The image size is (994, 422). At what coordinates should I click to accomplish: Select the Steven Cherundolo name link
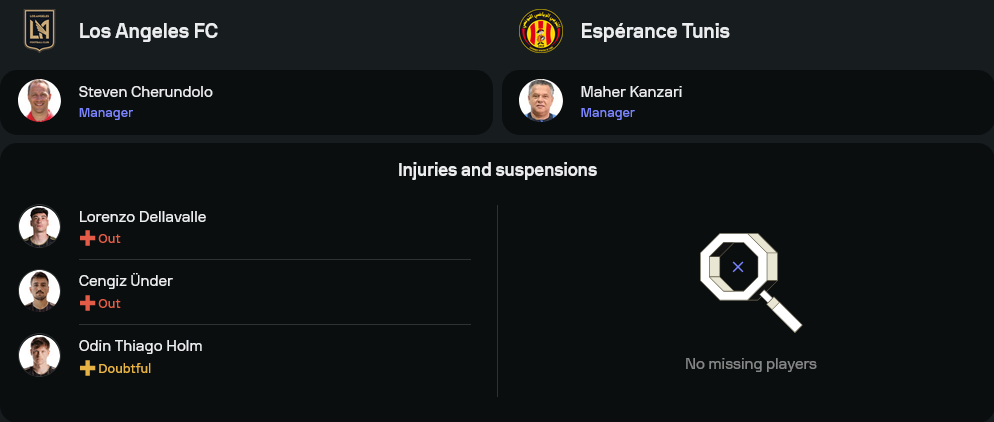tap(145, 92)
